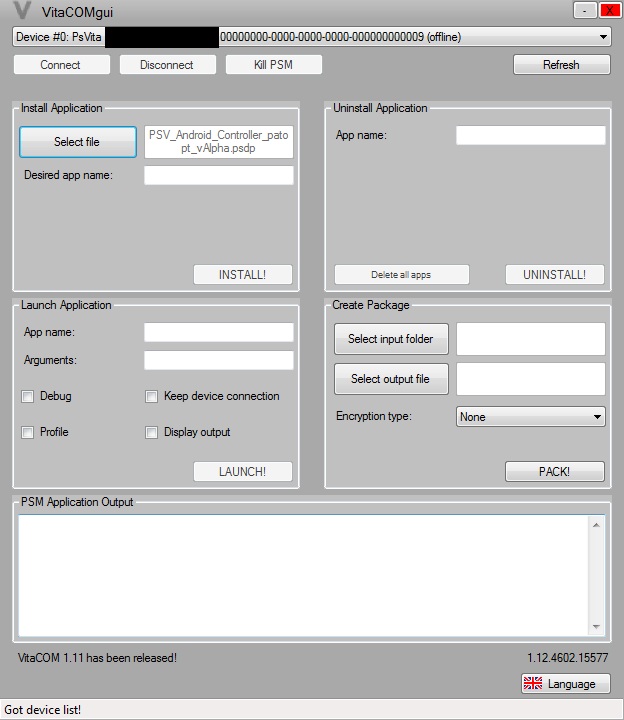Click the UK flag language icon
Viewport: 624px width, 720px height.
click(x=533, y=683)
